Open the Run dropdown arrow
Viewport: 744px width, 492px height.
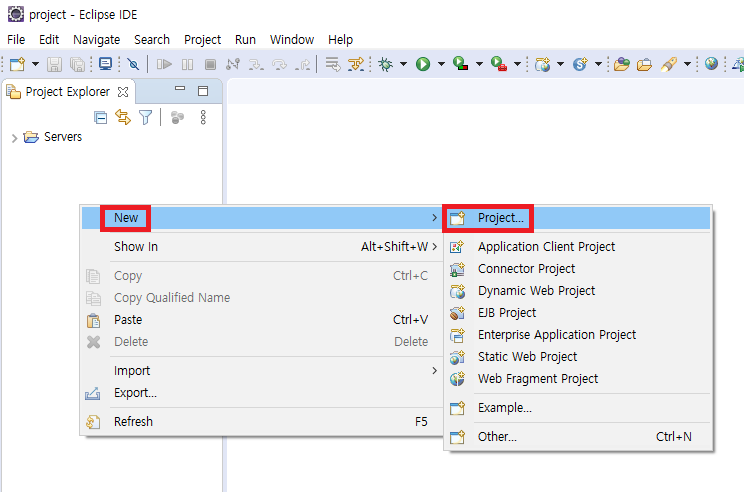[x=441, y=64]
